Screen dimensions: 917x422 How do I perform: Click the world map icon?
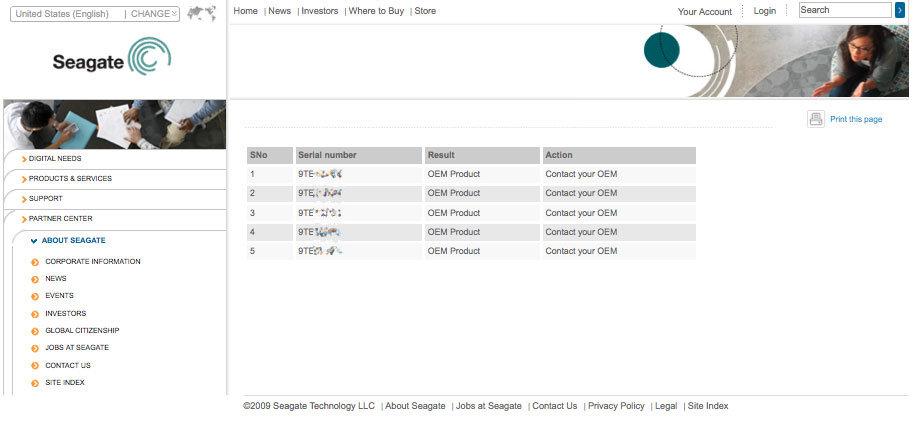point(202,13)
